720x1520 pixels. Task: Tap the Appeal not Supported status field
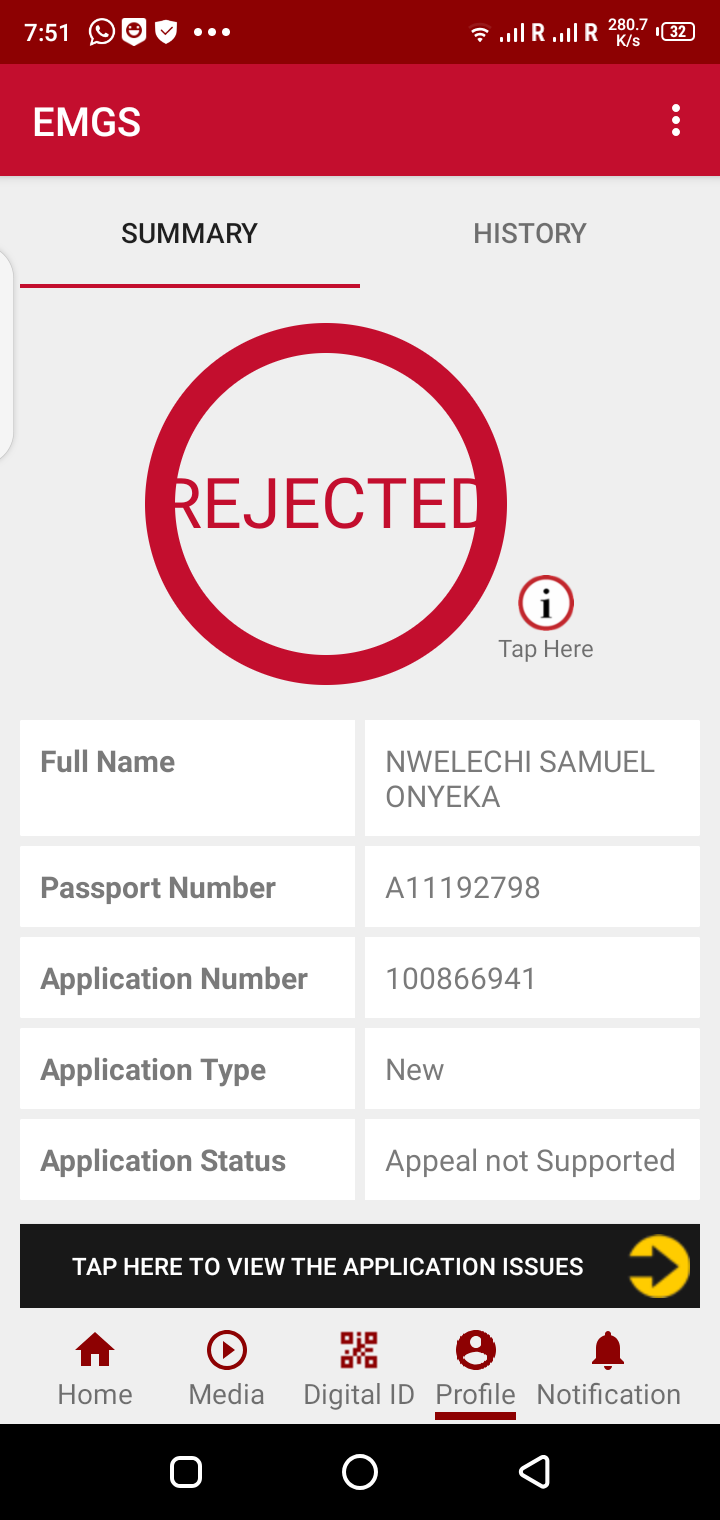[x=530, y=1161]
